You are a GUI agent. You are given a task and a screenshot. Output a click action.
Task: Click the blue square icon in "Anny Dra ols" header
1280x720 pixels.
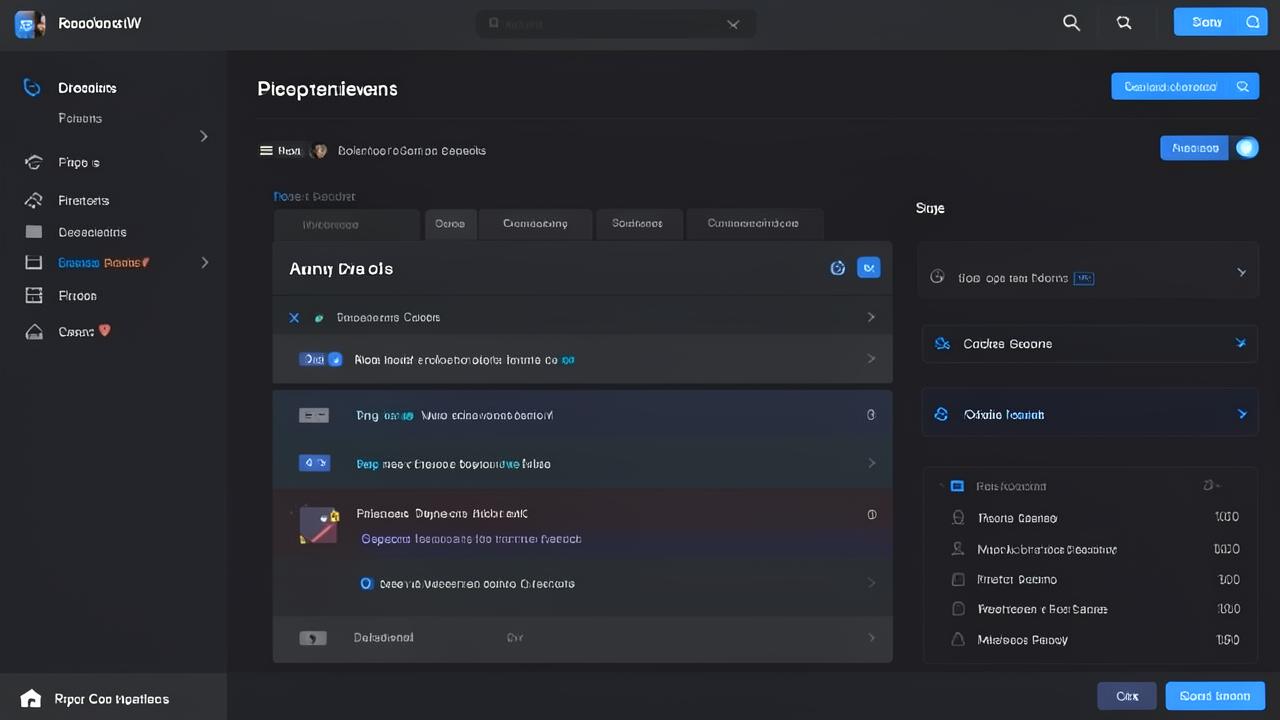[869, 267]
